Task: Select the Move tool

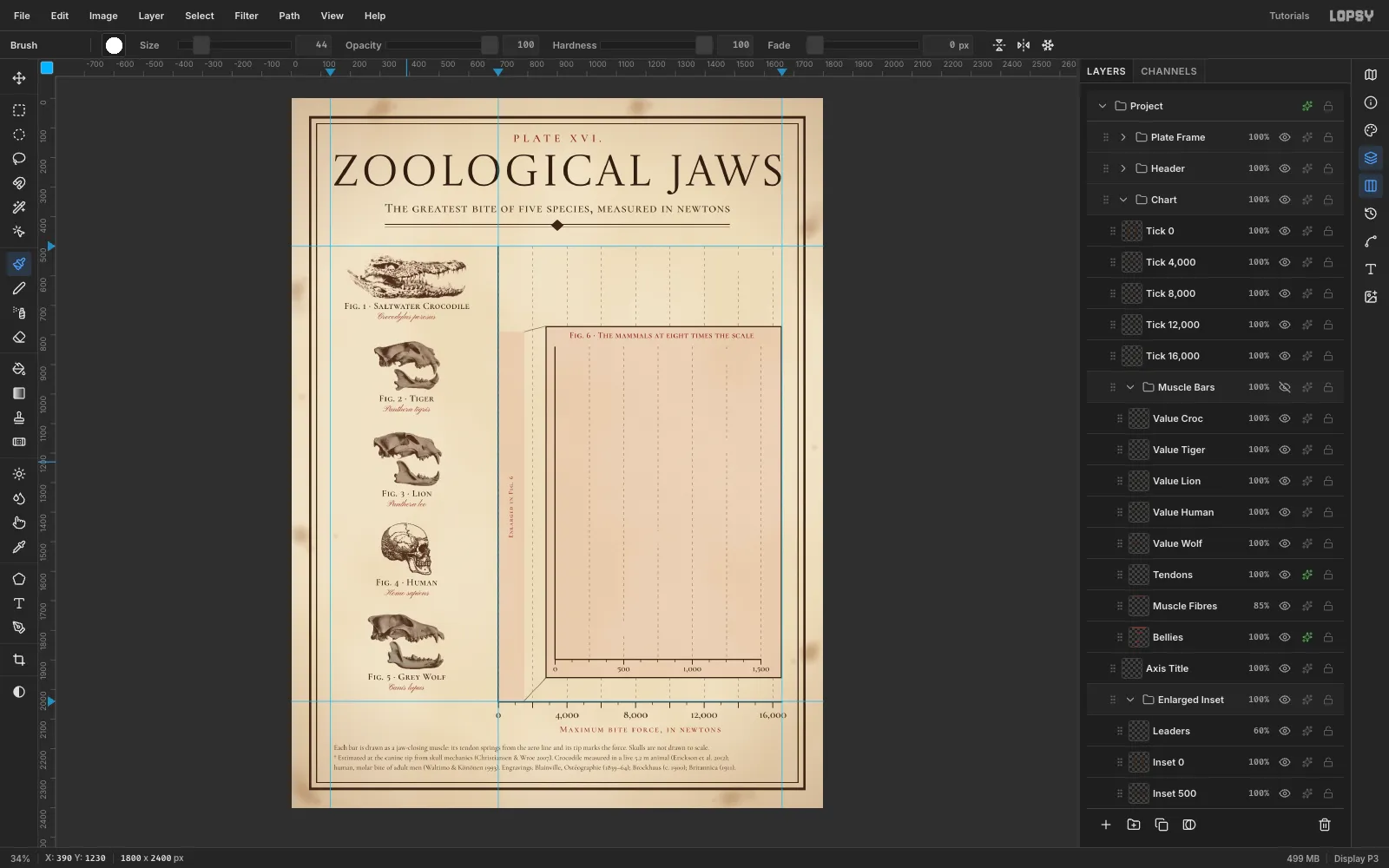Action: (x=18, y=78)
